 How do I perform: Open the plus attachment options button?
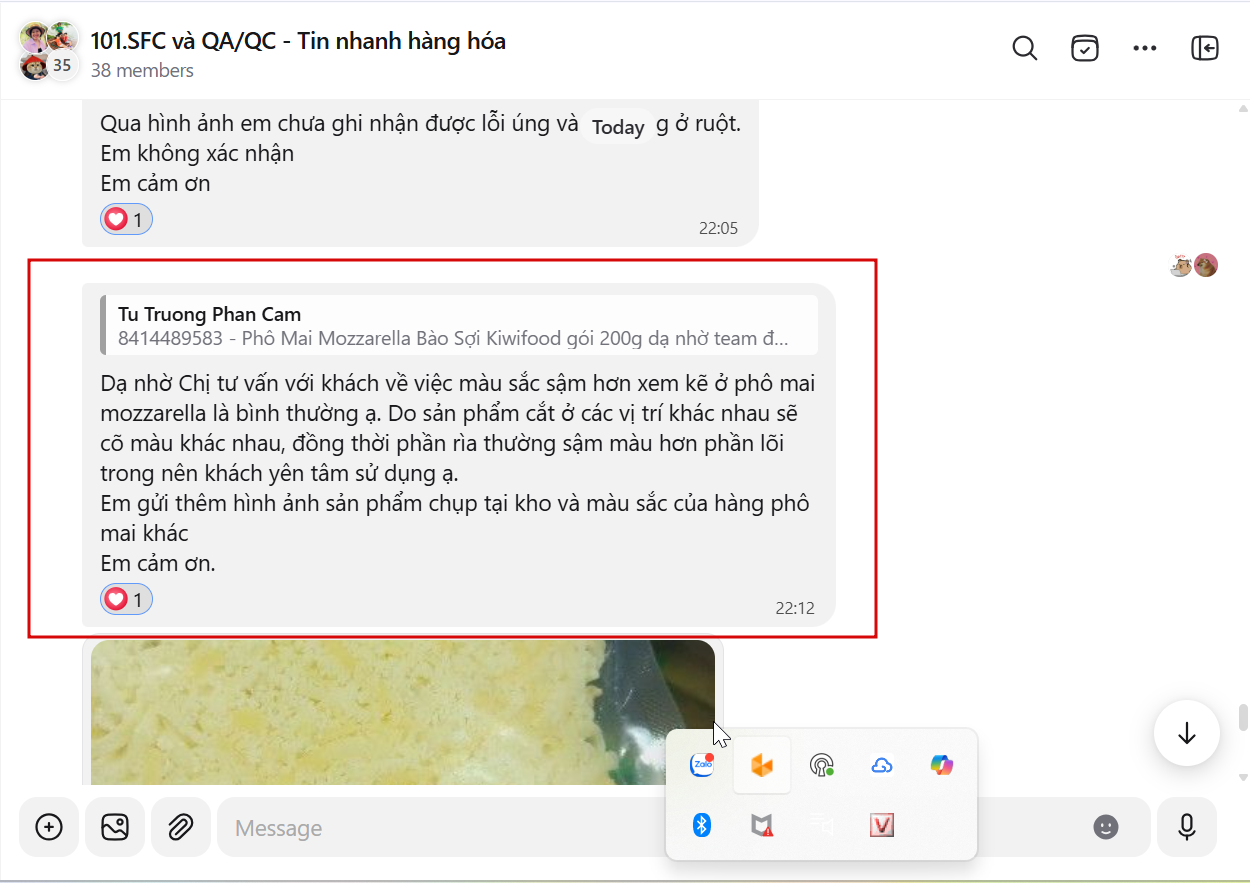(x=49, y=827)
